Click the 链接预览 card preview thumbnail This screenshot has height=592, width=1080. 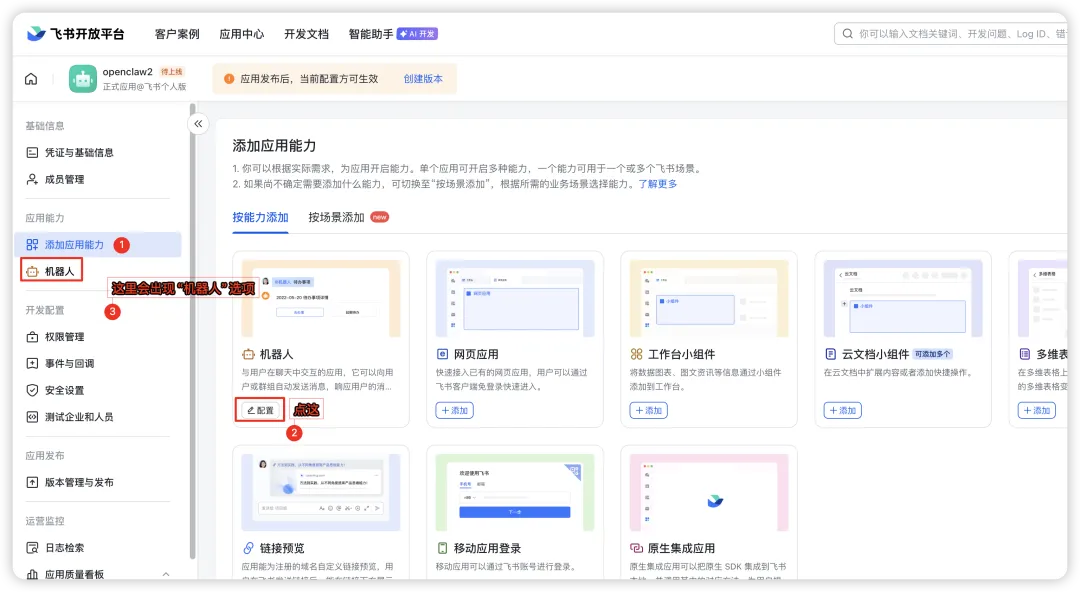pos(321,492)
